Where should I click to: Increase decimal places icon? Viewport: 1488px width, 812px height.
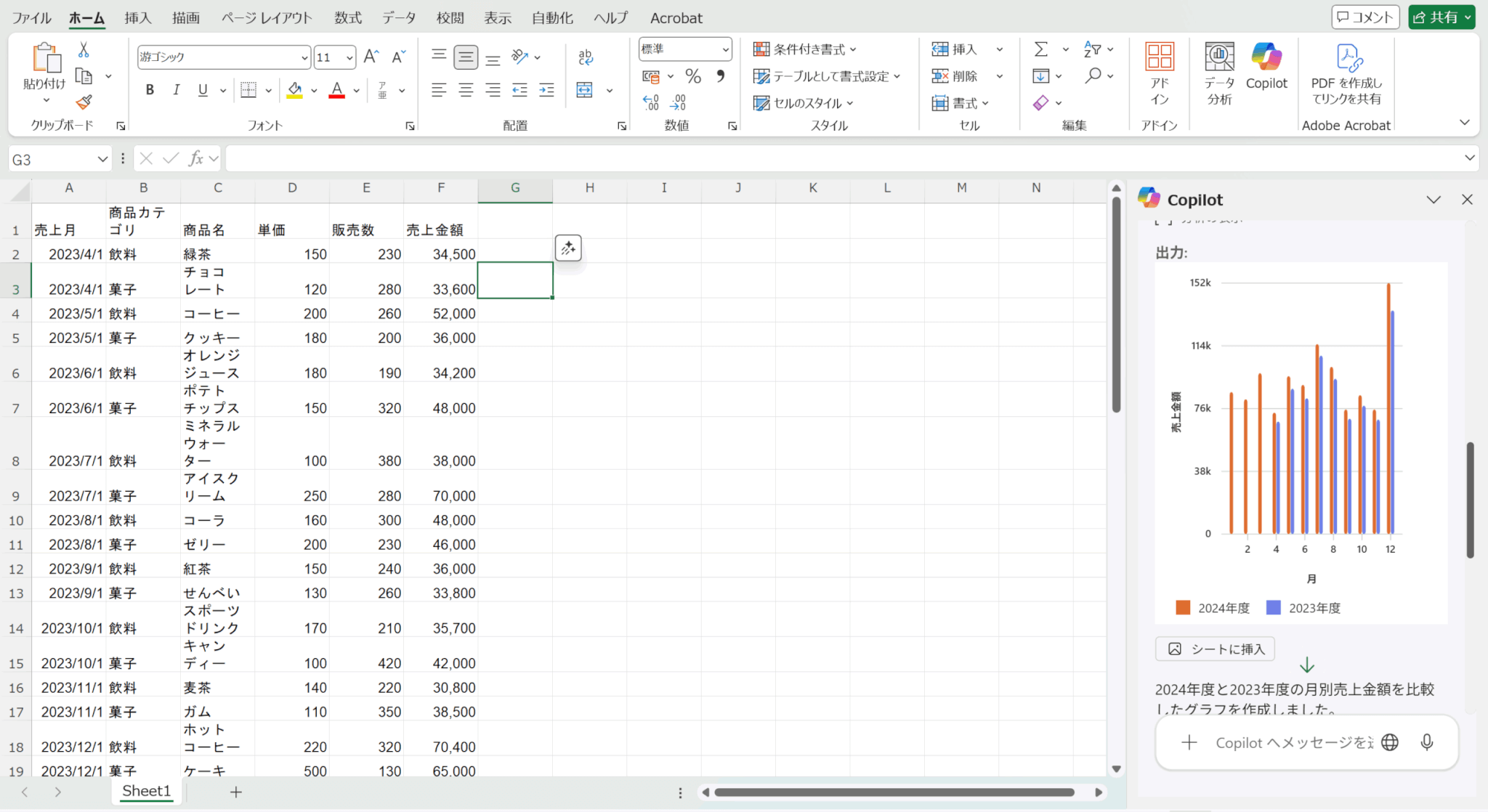[x=651, y=102]
